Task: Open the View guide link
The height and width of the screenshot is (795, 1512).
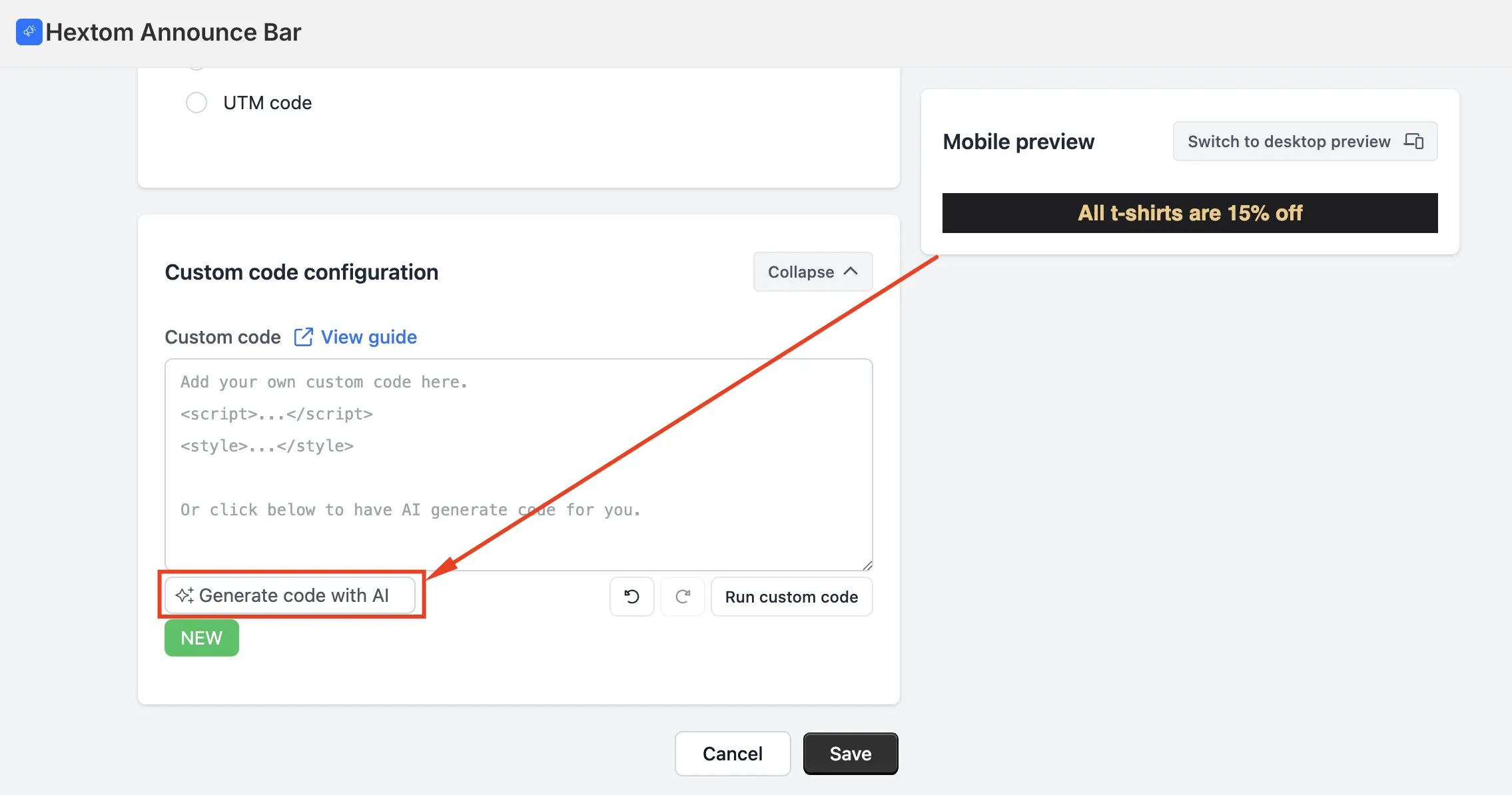Action: 368,337
